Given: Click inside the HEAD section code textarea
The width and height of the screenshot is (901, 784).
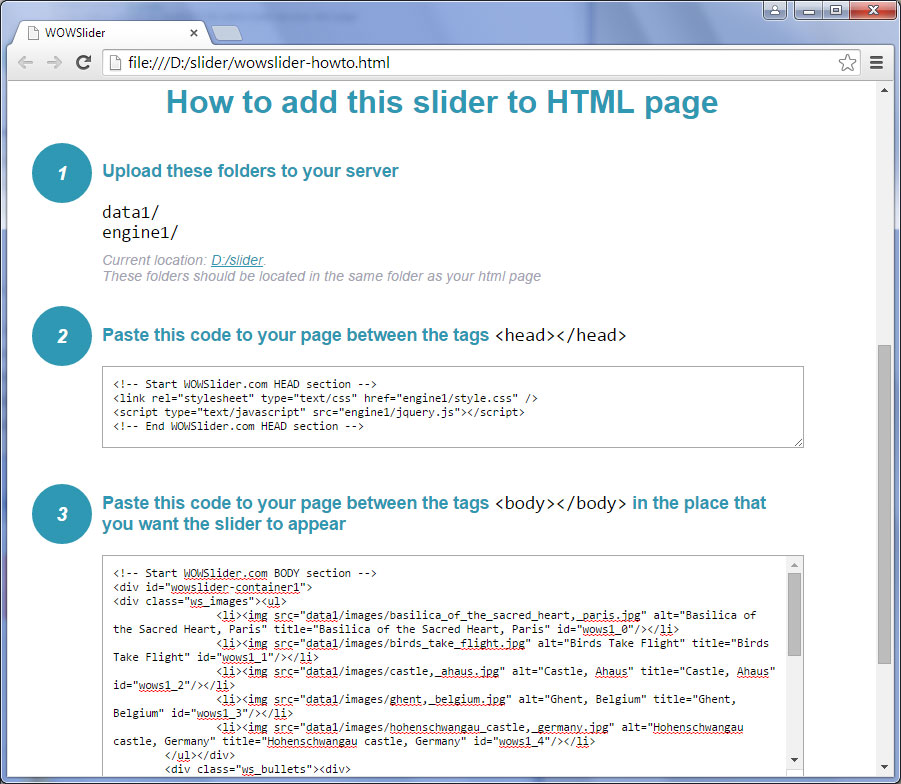Looking at the screenshot, I should [453, 407].
